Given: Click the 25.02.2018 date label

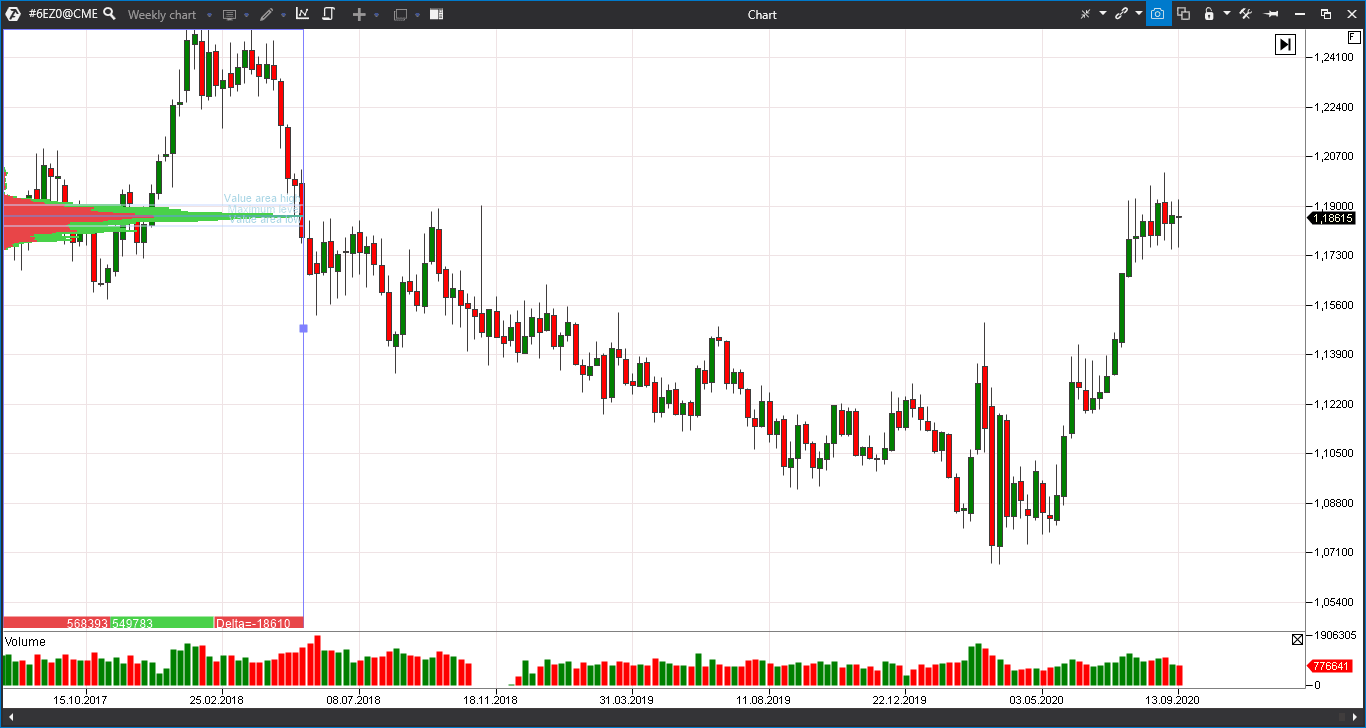Looking at the screenshot, I should coord(217,700).
